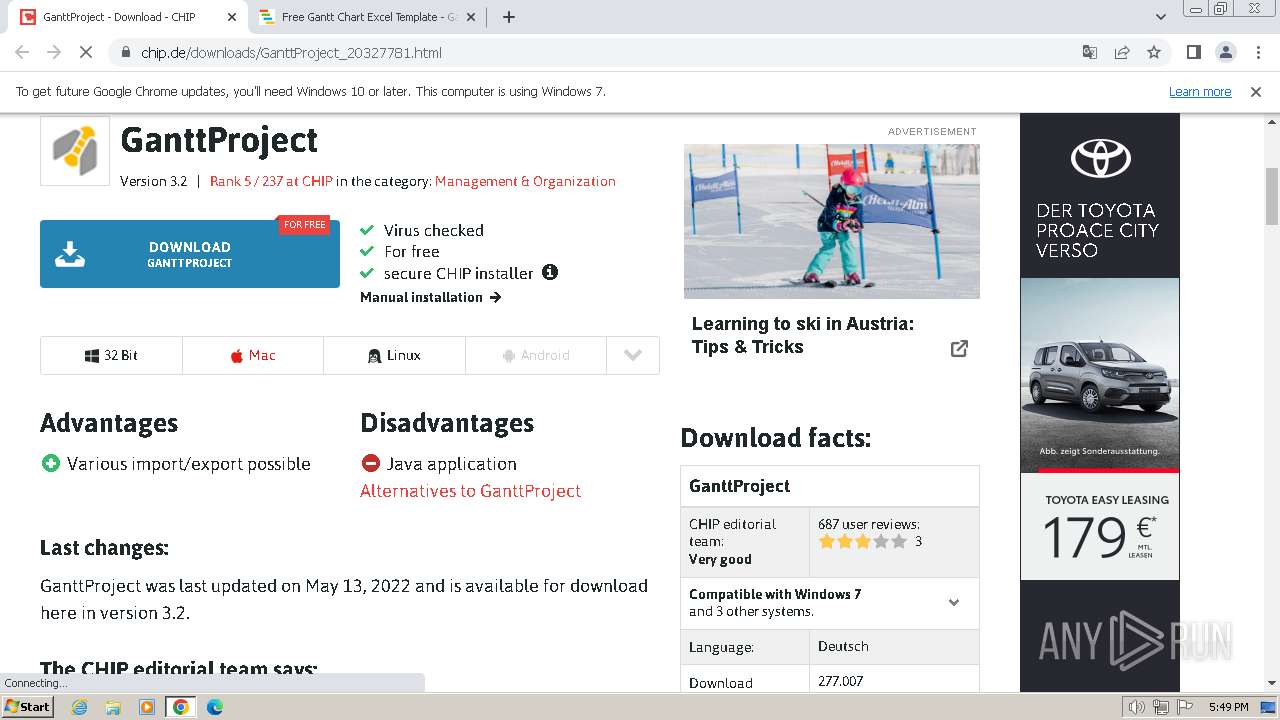The width and height of the screenshot is (1280, 720).
Task: Launch Internet Explorer from taskbar
Action: 79,707
